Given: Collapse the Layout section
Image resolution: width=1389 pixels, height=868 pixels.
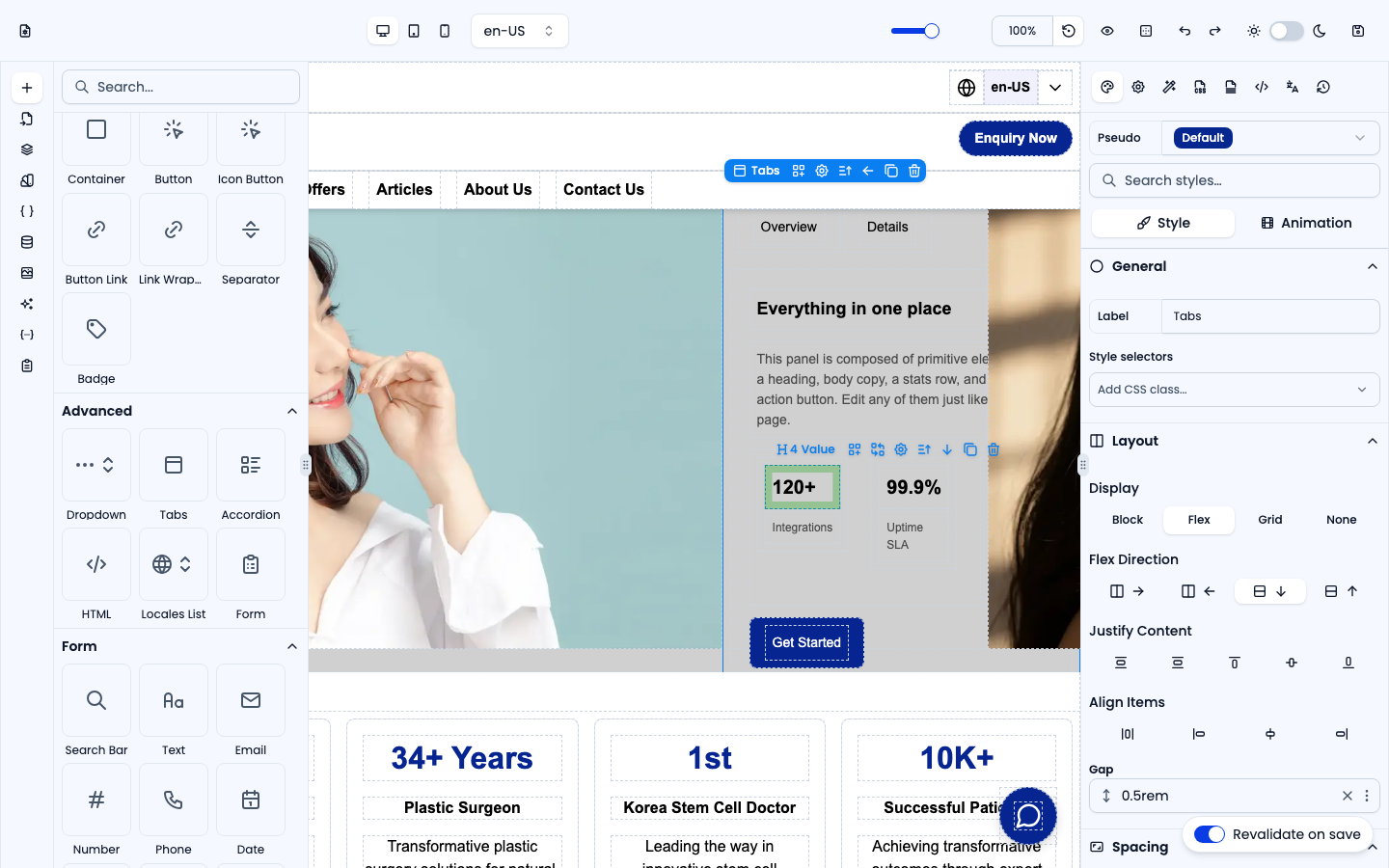Looking at the screenshot, I should click(1373, 441).
